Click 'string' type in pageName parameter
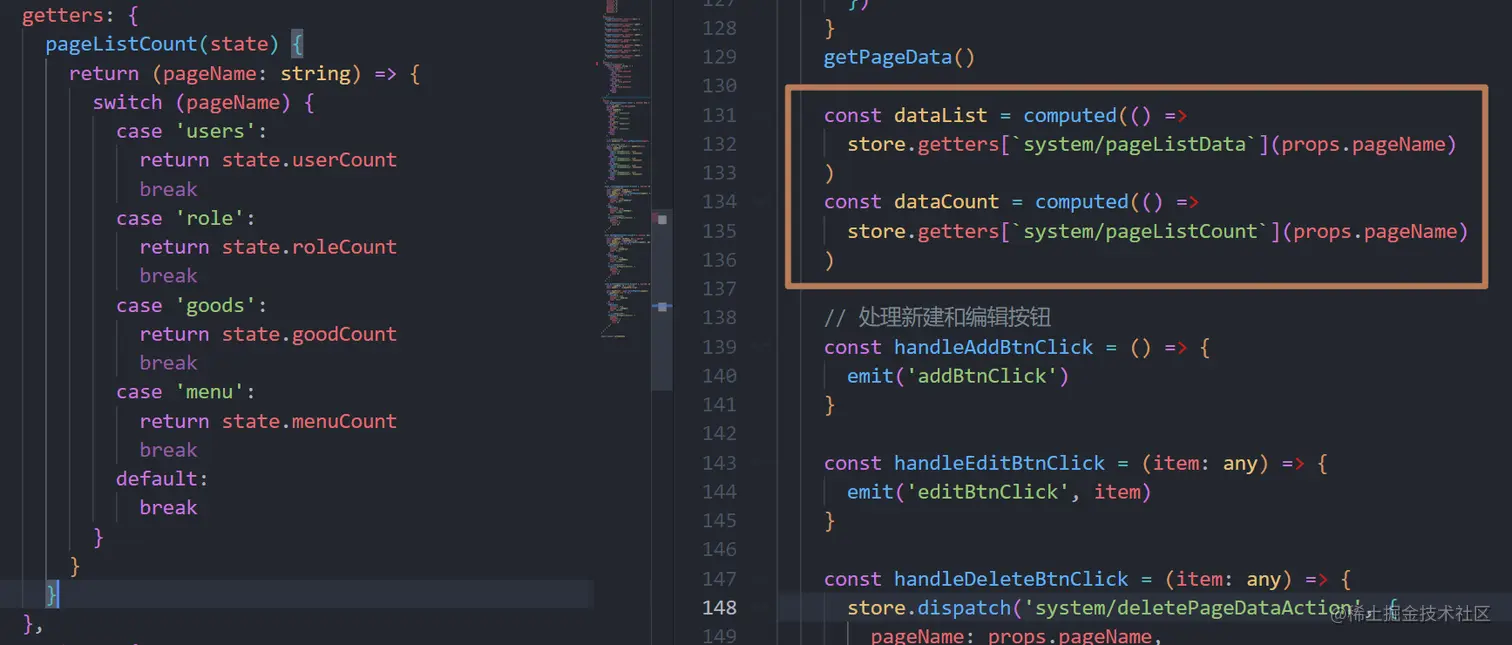Image resolution: width=1512 pixels, height=645 pixels. coord(315,73)
